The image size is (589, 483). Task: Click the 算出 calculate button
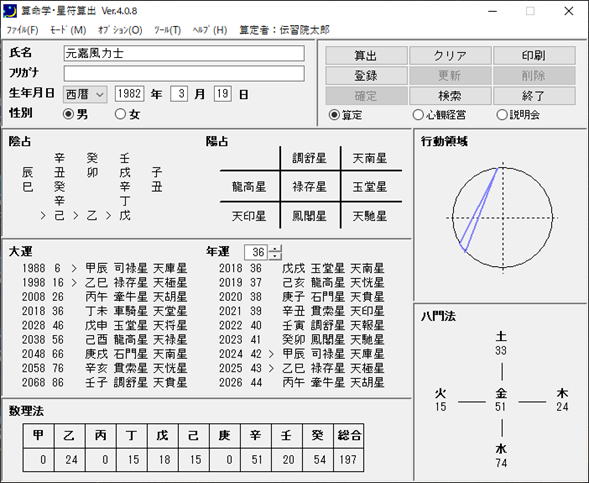pyautogui.click(x=366, y=56)
